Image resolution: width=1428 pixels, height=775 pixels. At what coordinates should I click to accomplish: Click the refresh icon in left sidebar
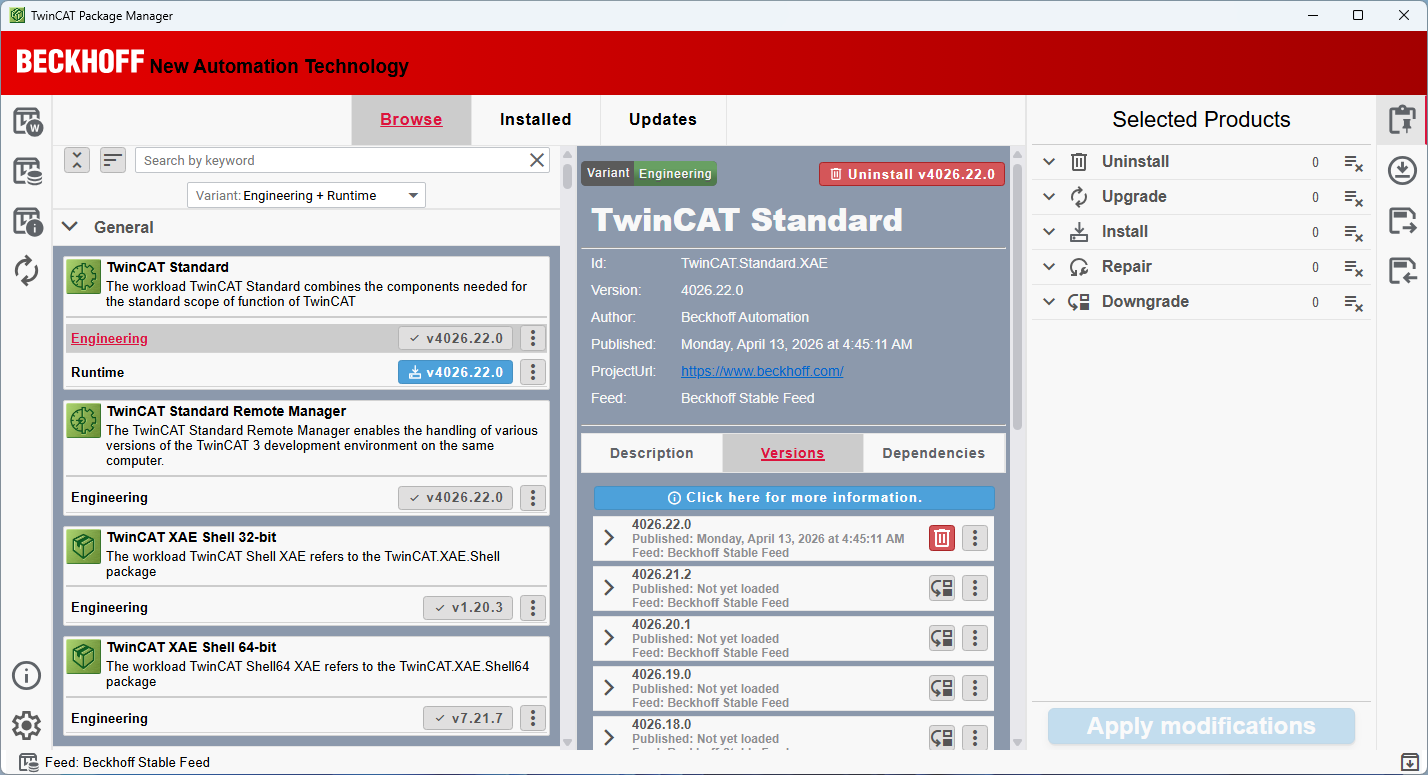coord(27,271)
